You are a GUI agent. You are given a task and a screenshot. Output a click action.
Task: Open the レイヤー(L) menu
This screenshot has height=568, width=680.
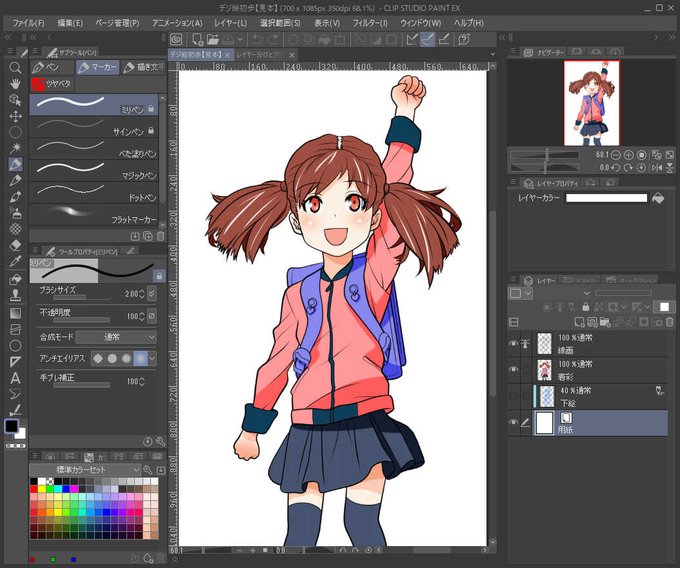230,23
